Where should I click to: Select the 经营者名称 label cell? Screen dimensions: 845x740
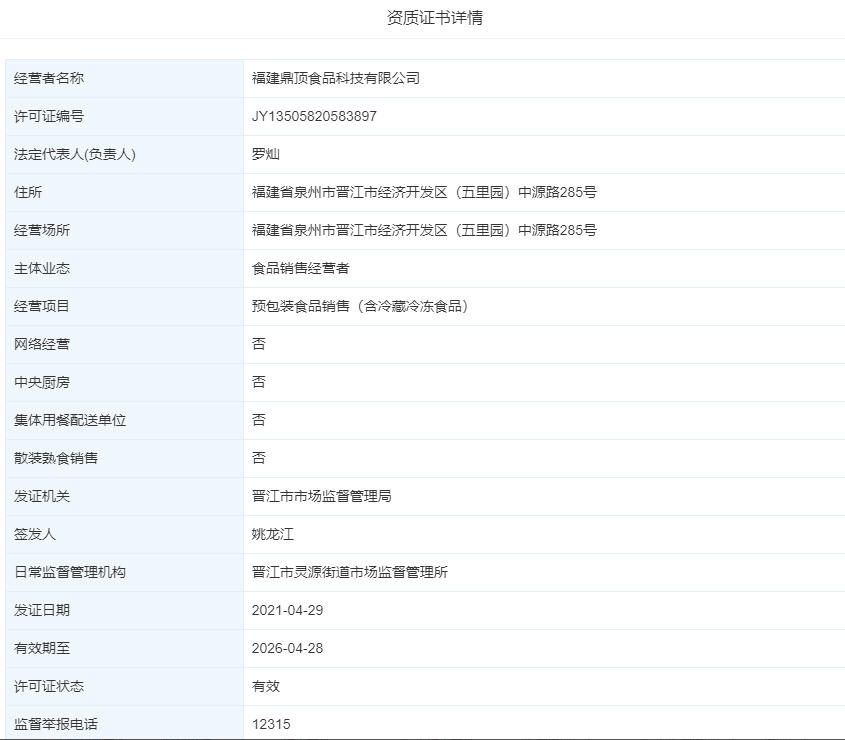pos(124,79)
